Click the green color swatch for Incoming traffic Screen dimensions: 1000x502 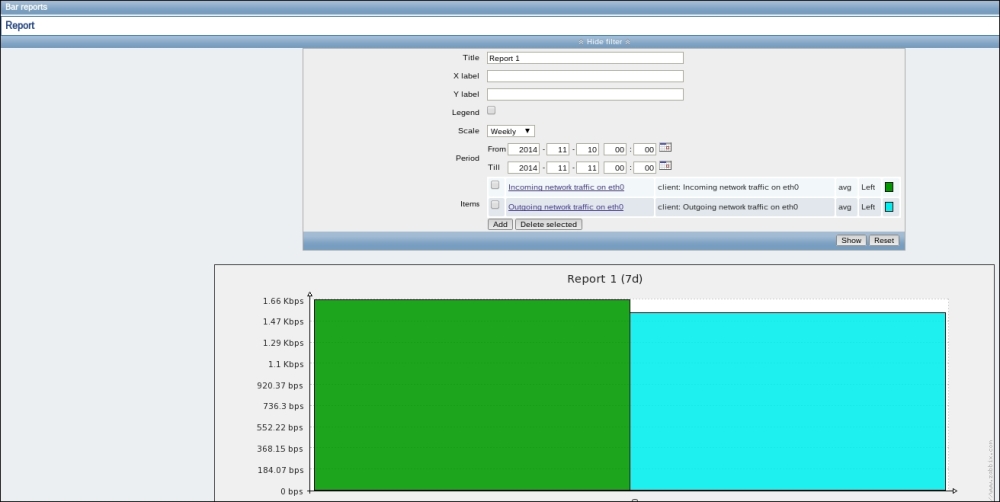coord(889,187)
